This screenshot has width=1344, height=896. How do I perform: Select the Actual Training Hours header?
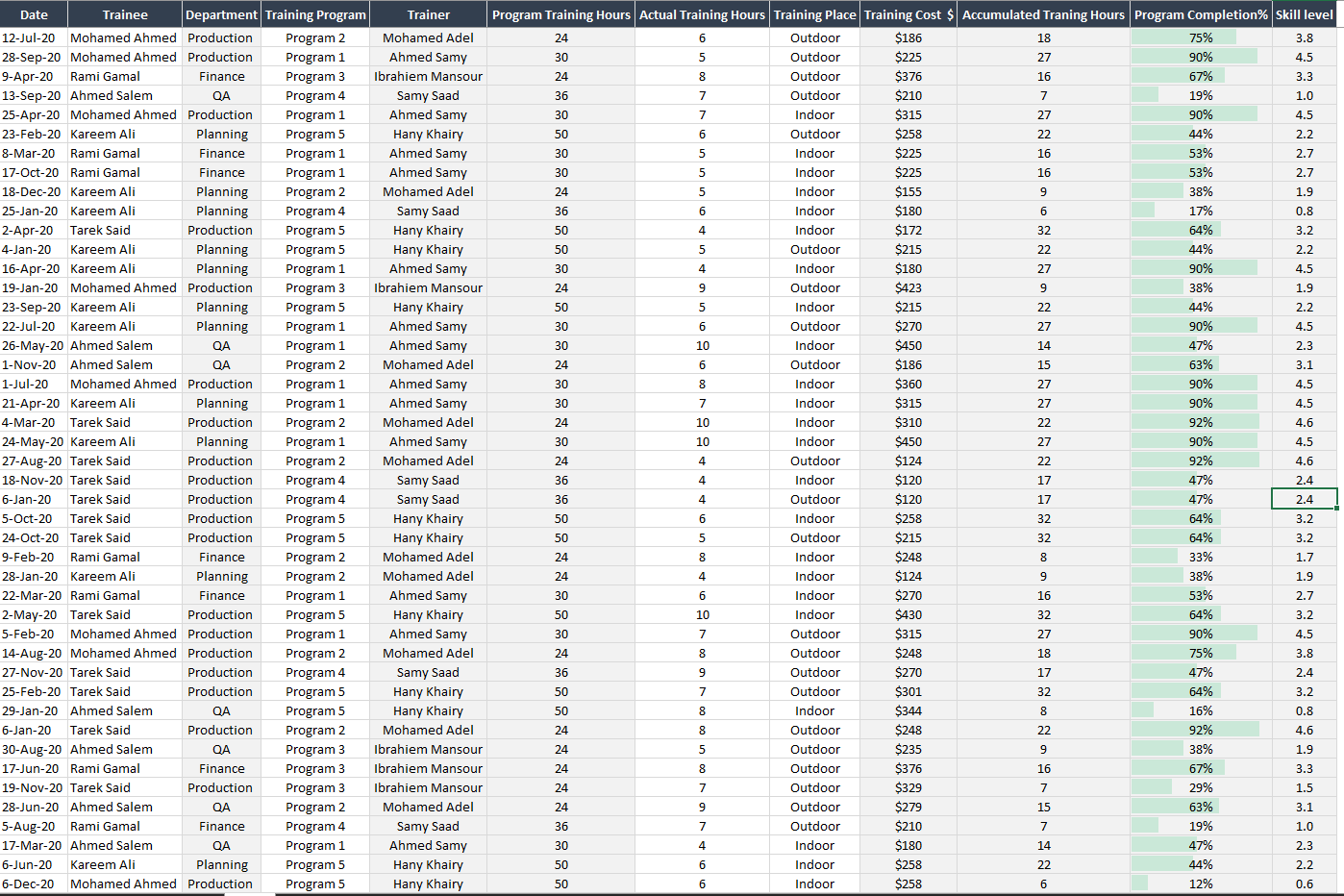(x=702, y=14)
